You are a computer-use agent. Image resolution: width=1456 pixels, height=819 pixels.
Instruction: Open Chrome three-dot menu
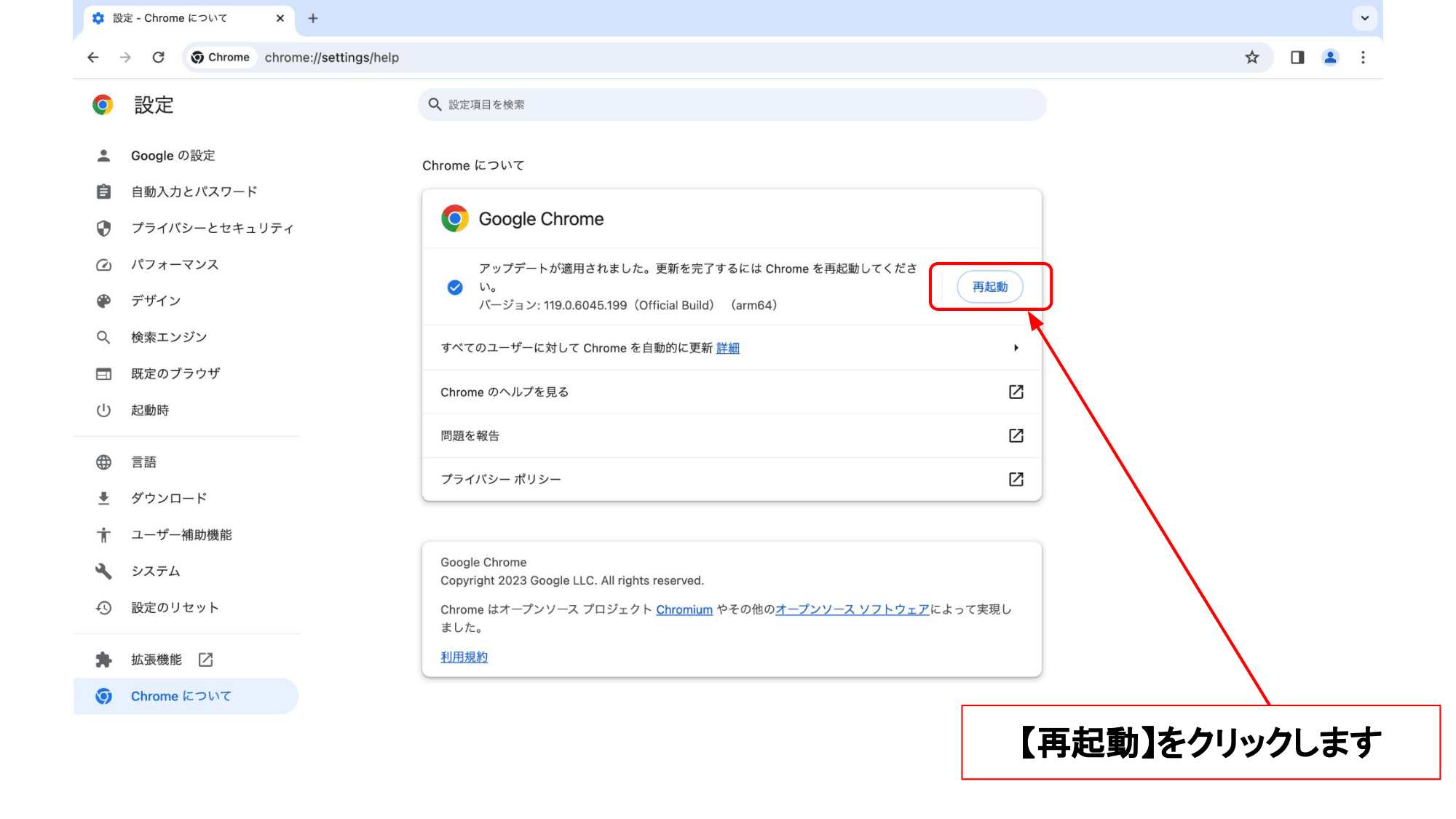coord(1363,58)
